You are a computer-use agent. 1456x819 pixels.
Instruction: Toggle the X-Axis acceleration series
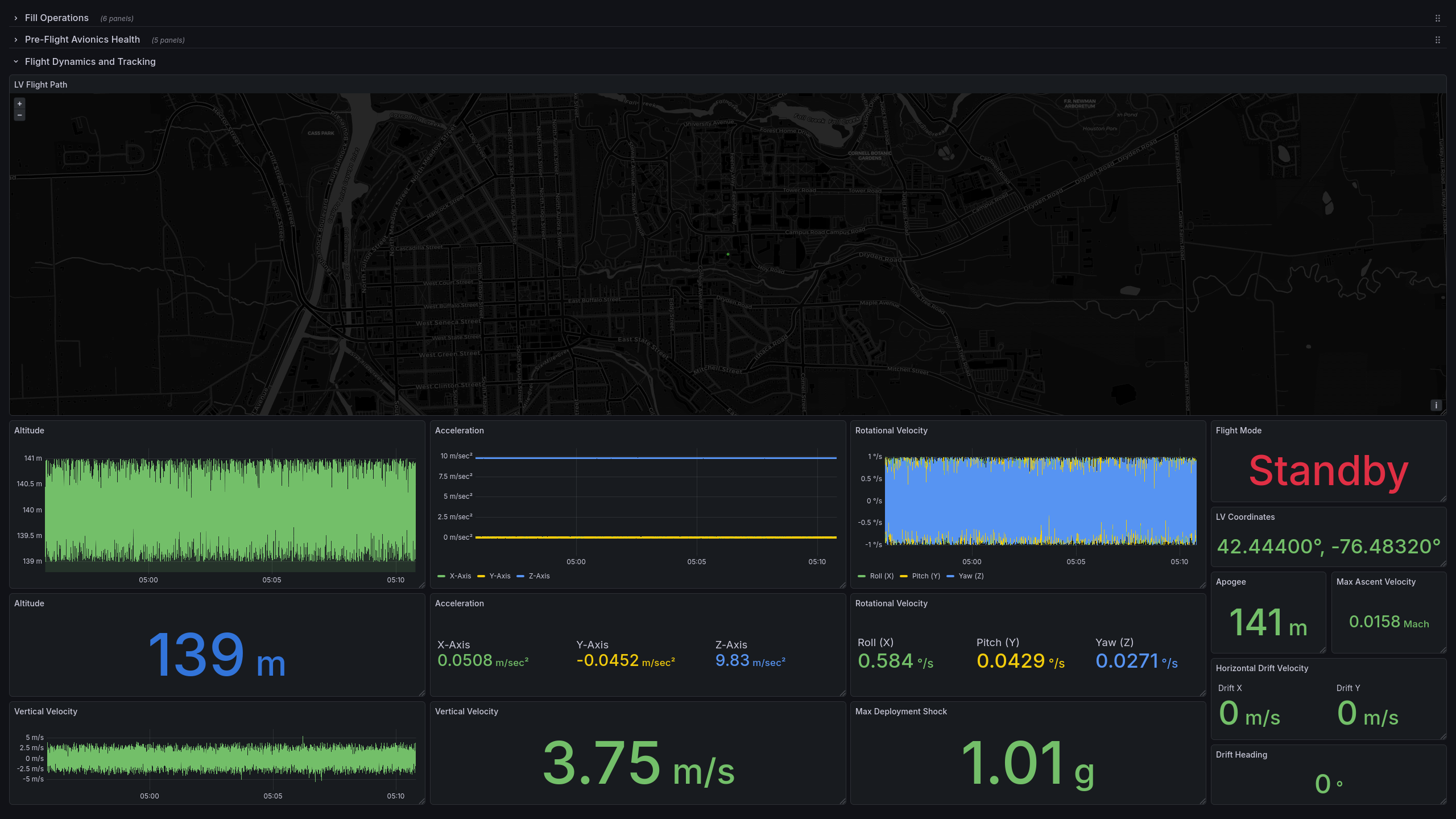pos(460,576)
